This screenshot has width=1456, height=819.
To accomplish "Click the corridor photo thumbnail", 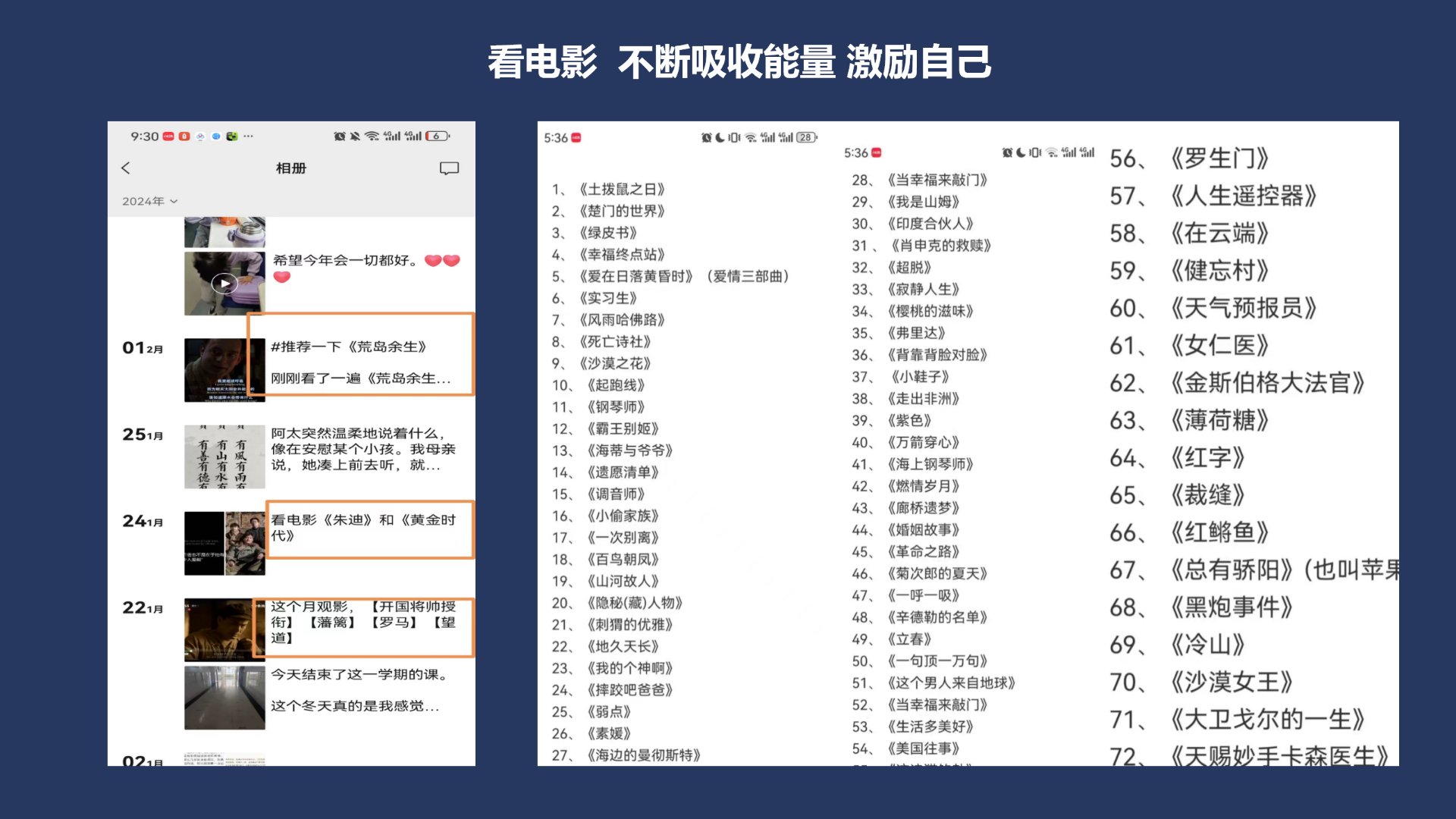I will click(224, 698).
